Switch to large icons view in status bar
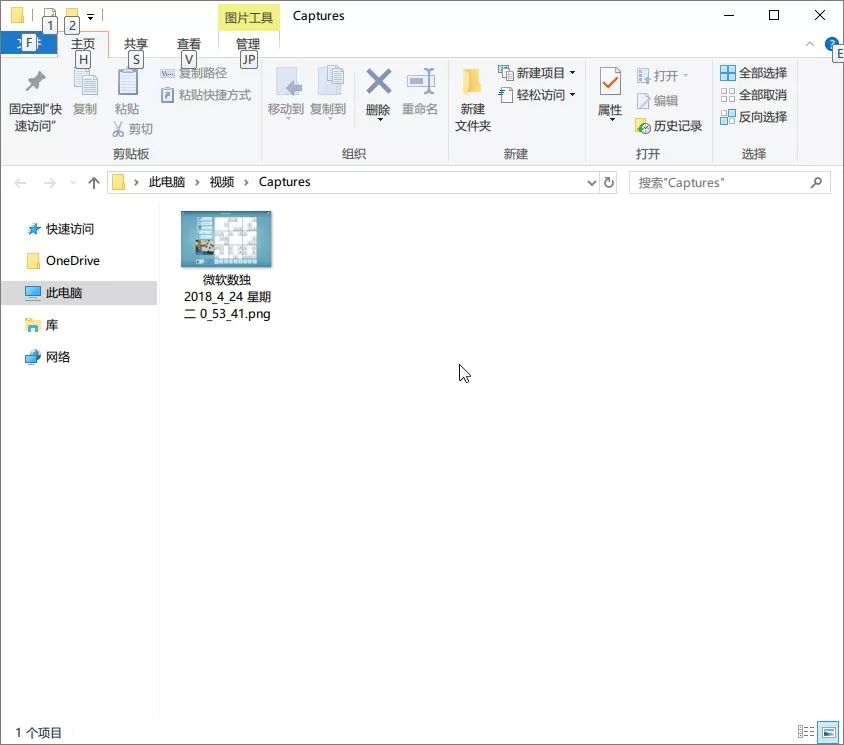844x745 pixels. 828,732
